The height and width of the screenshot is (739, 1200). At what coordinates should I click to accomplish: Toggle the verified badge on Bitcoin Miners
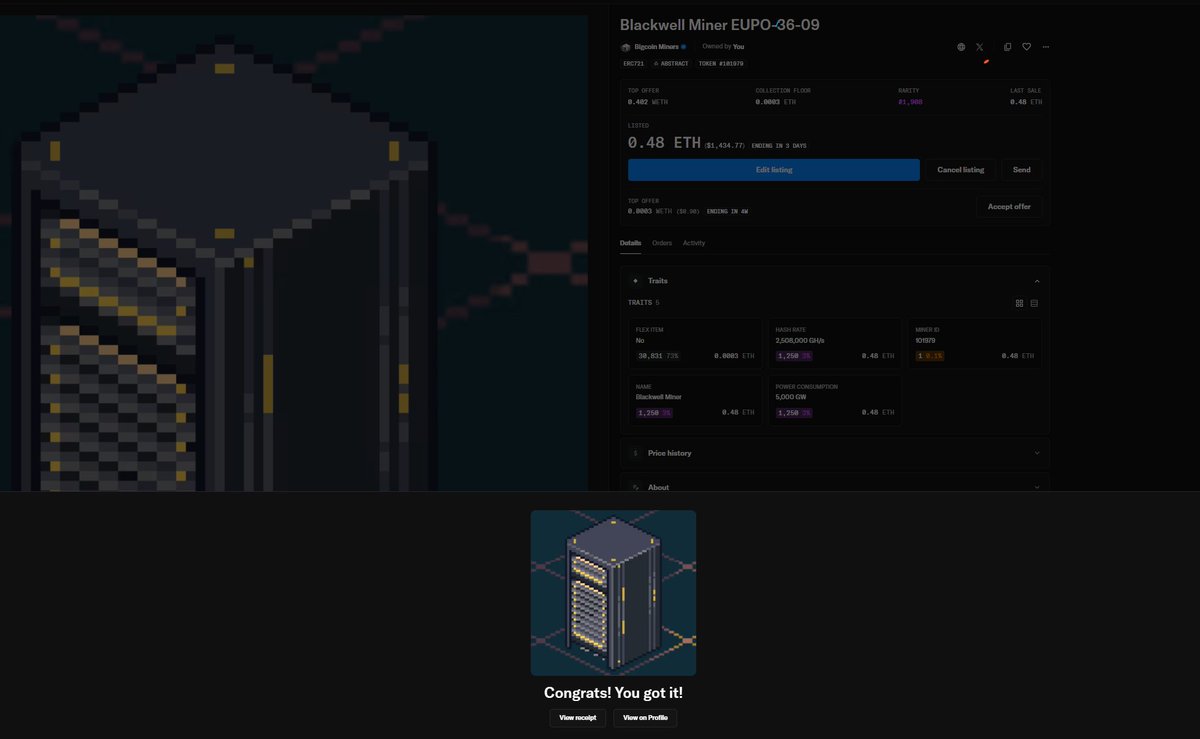pos(683,46)
